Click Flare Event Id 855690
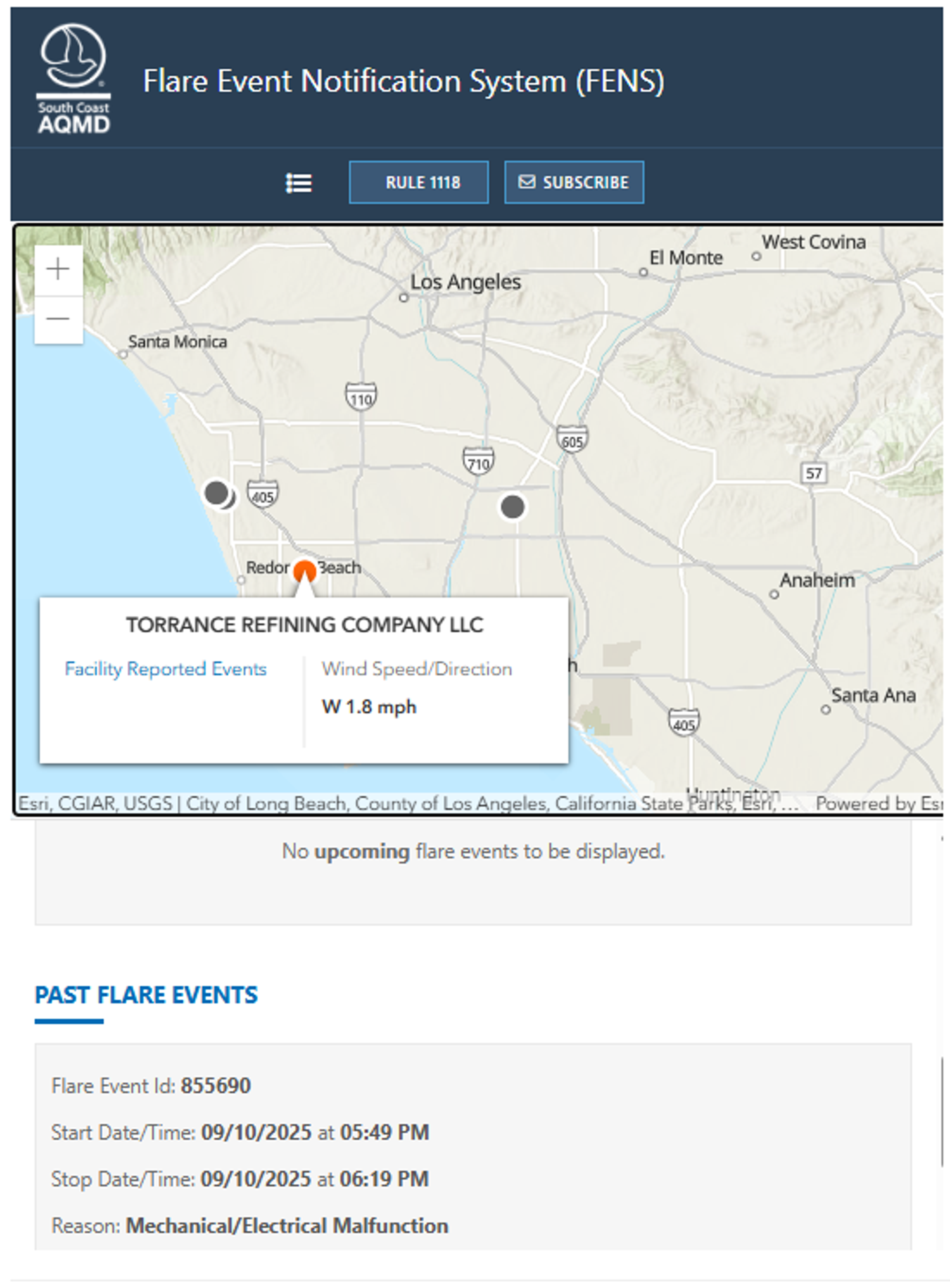Screen dimensions: 950x1288 pos(151,1086)
